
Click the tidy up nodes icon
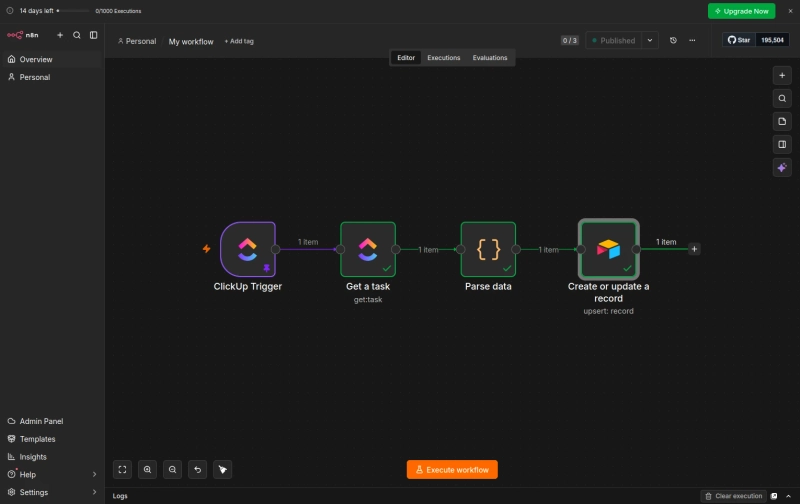222,469
